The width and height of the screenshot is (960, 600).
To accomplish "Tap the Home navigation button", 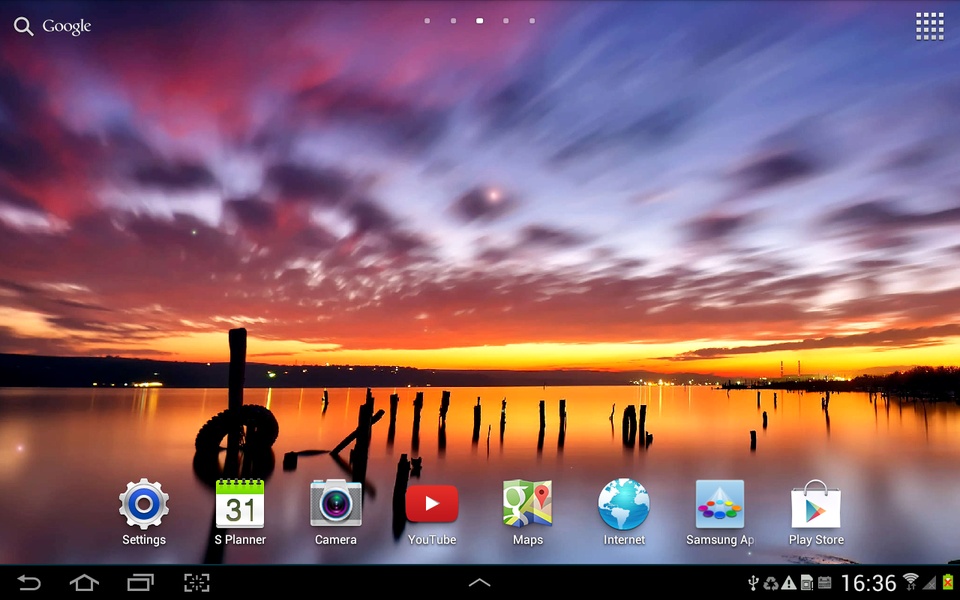I will pyautogui.click(x=84, y=582).
